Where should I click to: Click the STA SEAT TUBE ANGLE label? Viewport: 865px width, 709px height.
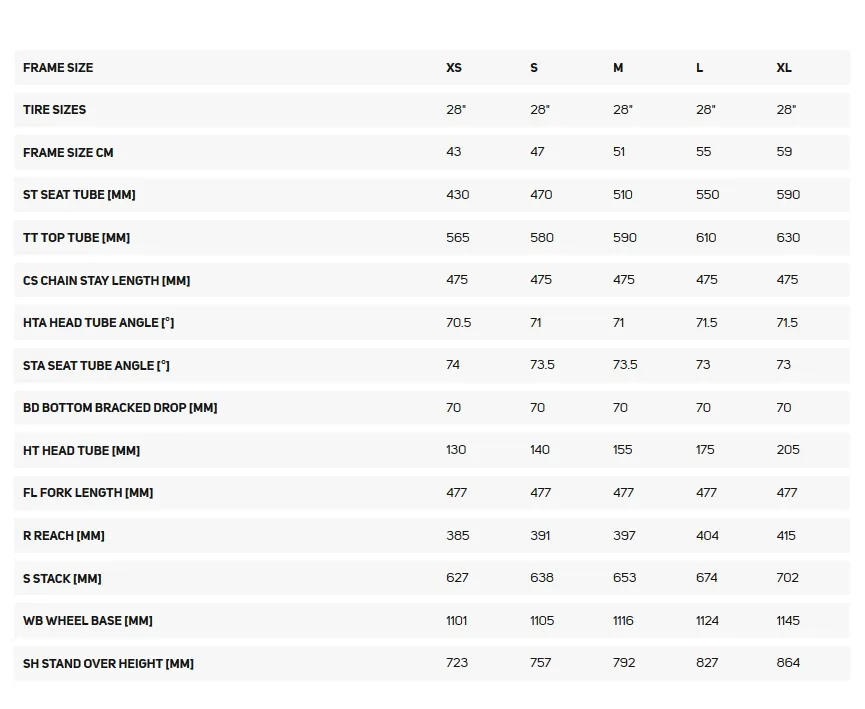(x=96, y=366)
